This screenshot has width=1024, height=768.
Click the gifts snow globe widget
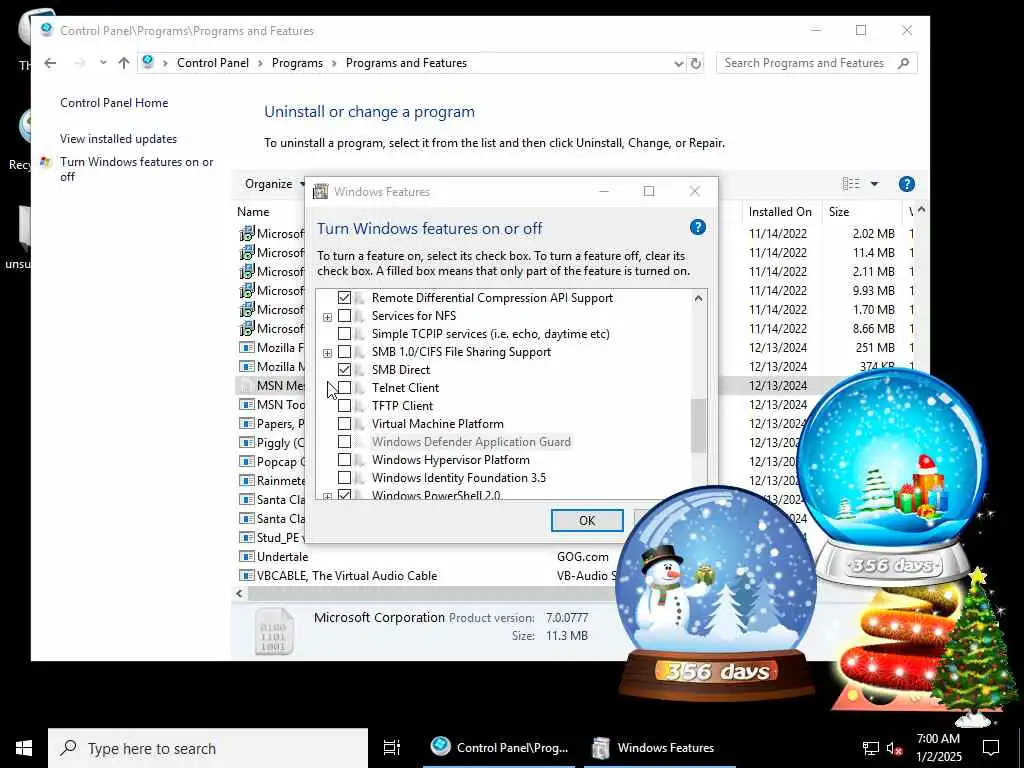click(892, 477)
